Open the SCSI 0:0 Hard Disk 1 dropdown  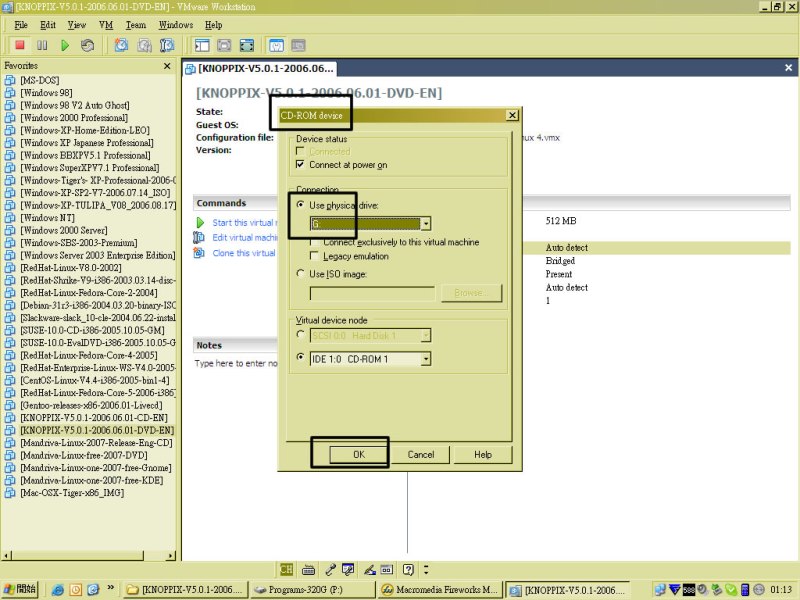(426, 336)
